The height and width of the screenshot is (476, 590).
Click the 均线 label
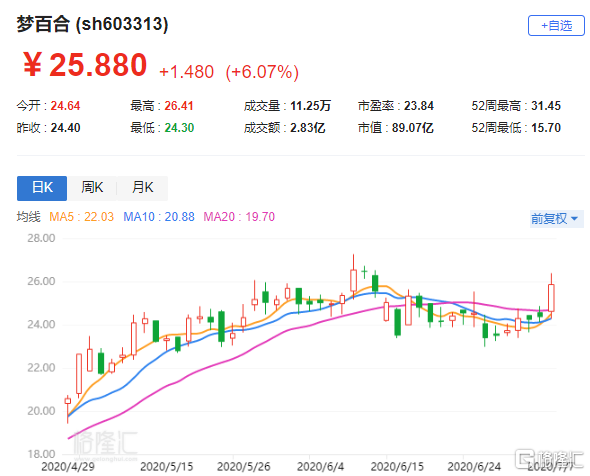click(29, 217)
